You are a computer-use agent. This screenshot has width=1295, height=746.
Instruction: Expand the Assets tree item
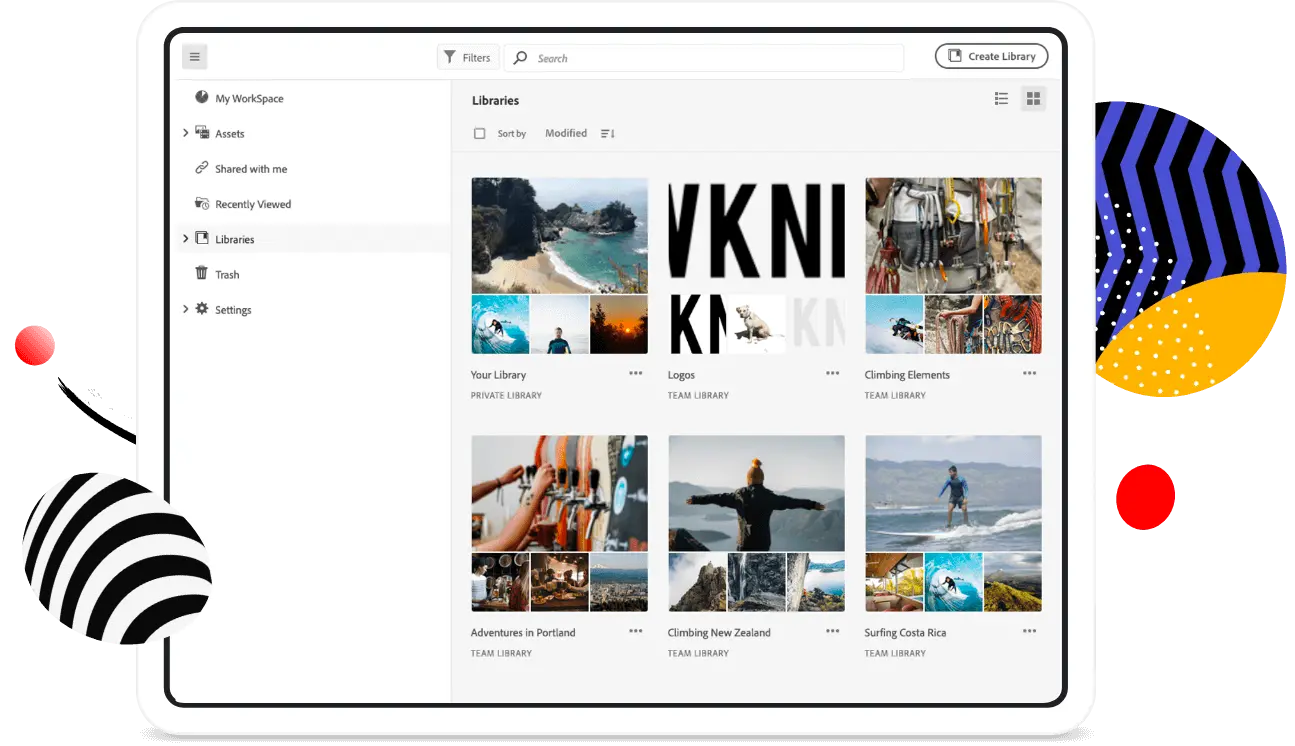click(x=185, y=132)
